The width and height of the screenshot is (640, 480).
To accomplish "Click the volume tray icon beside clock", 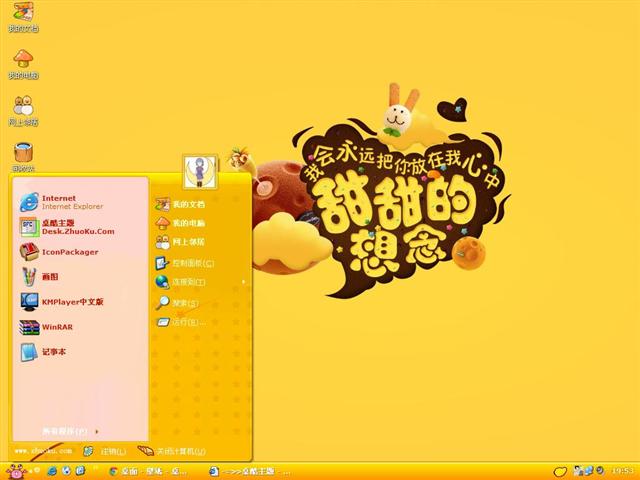I will 600,471.
